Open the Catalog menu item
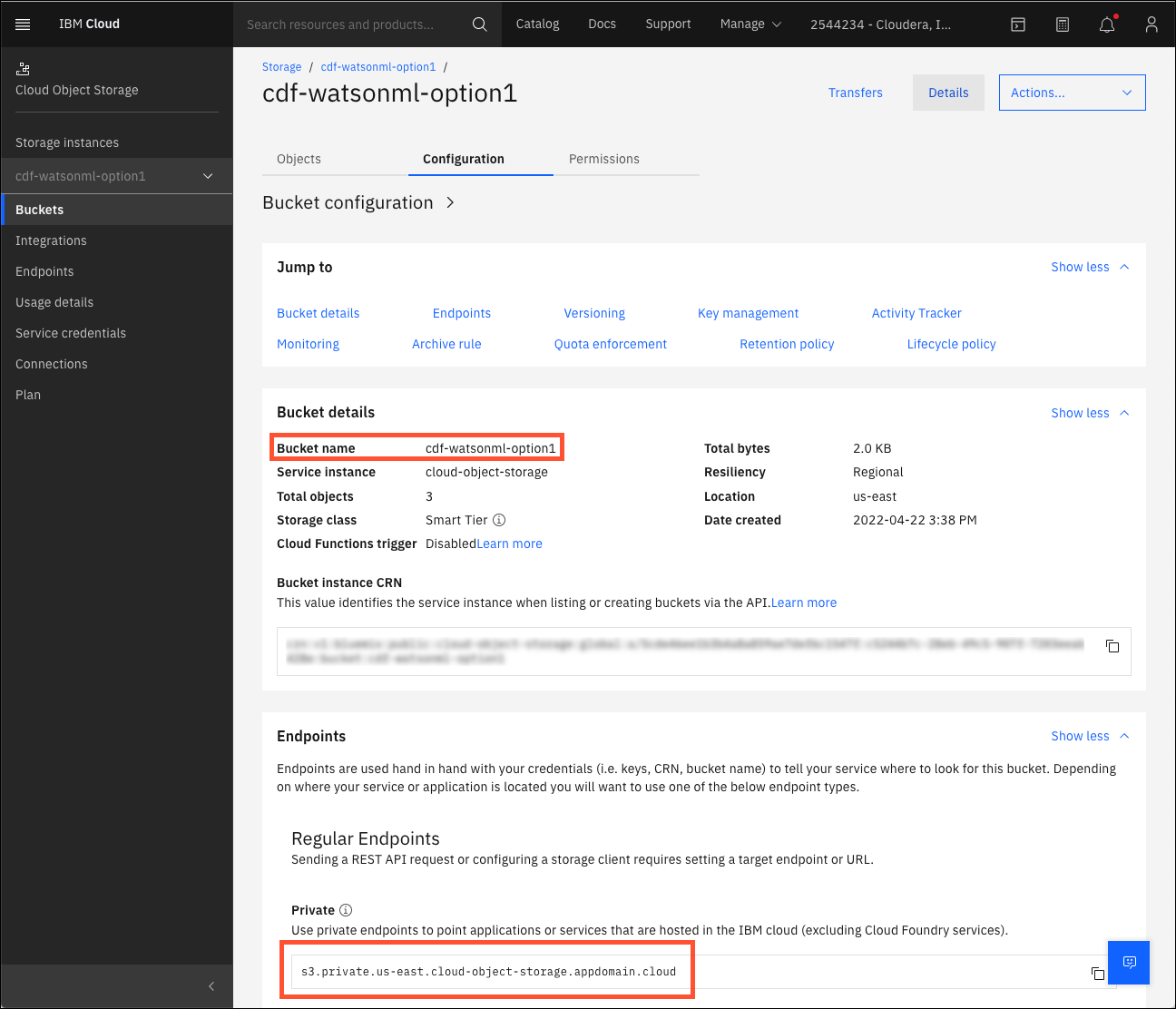 click(x=537, y=24)
